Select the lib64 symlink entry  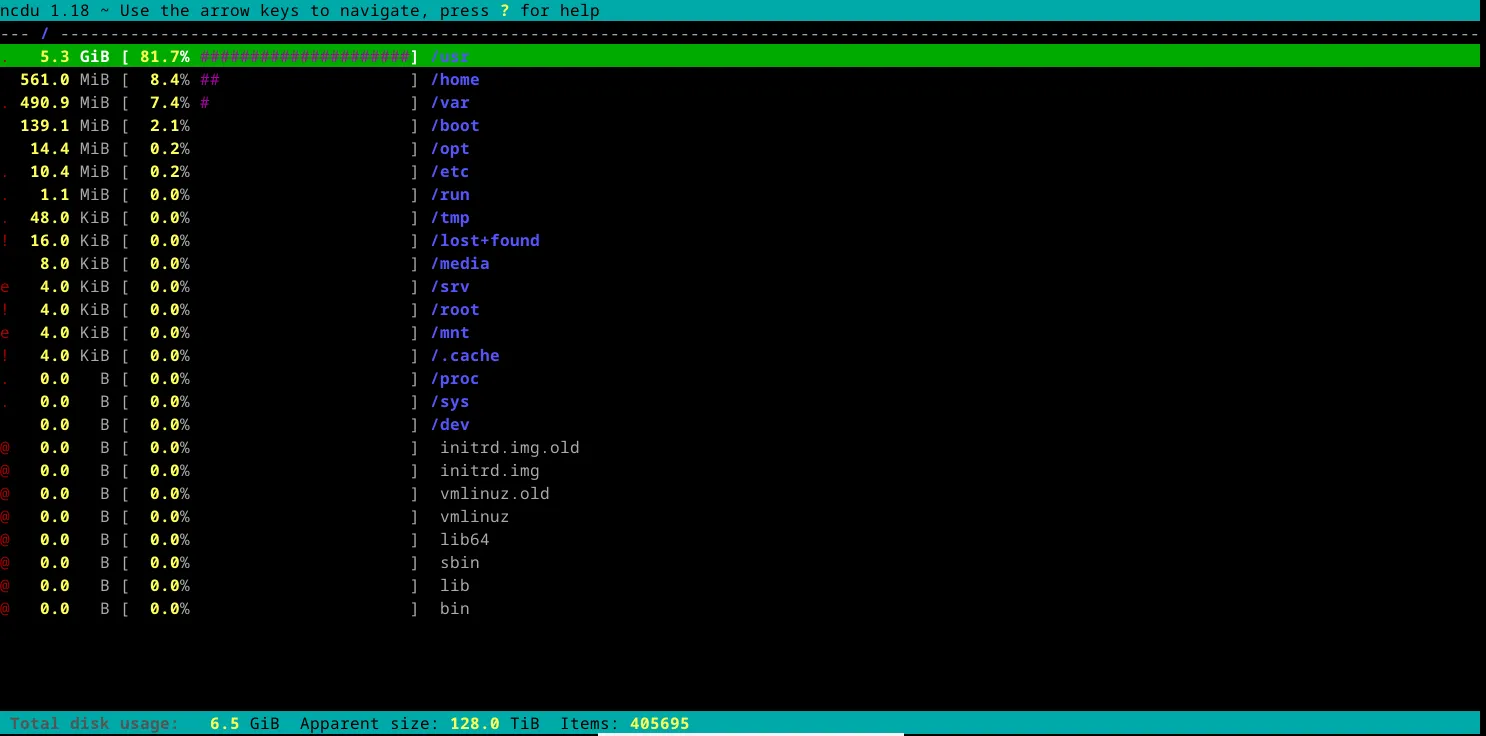[x=465, y=540]
